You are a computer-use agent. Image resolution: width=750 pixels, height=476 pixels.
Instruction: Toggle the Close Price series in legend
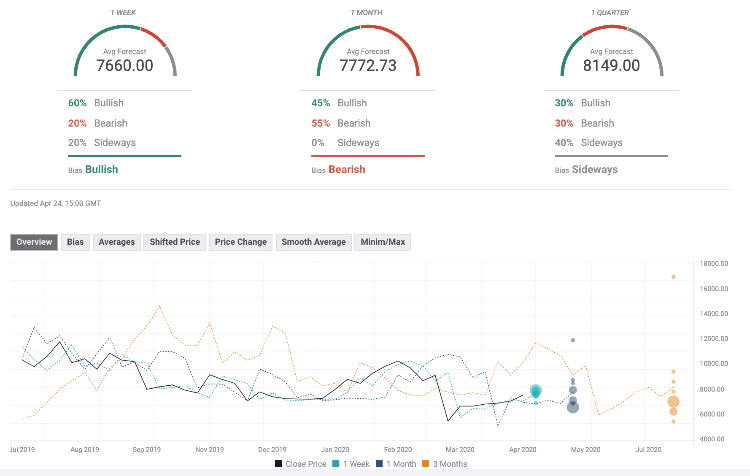[305, 464]
